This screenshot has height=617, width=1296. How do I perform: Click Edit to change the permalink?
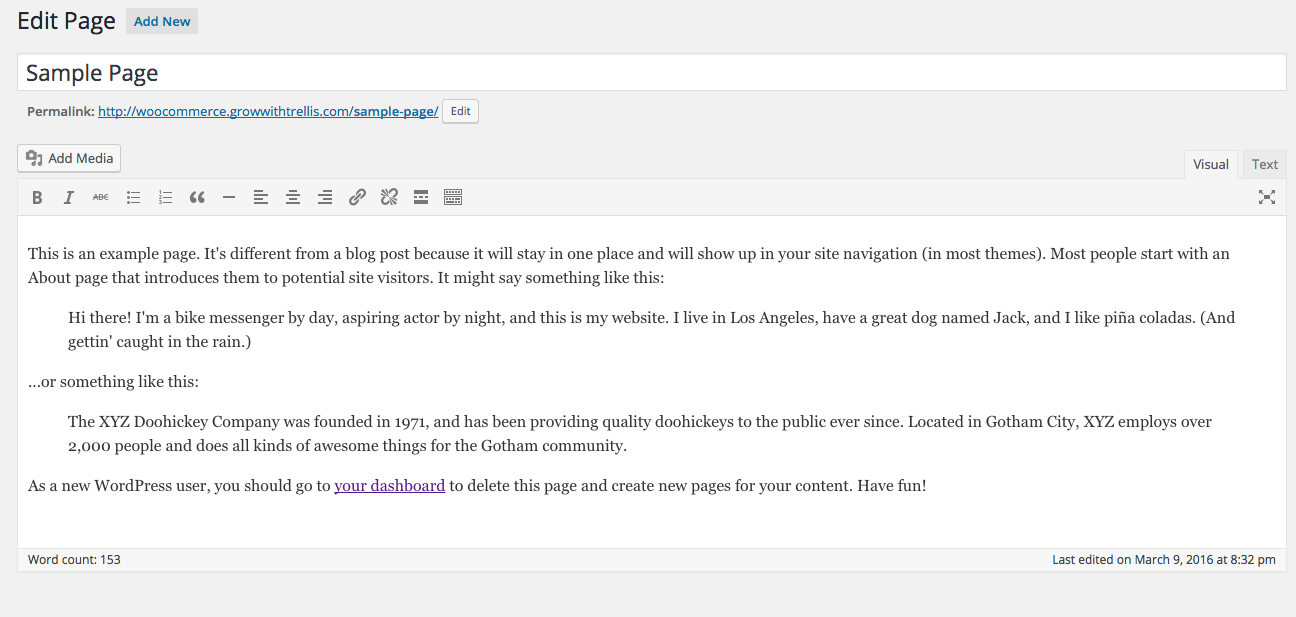(460, 111)
